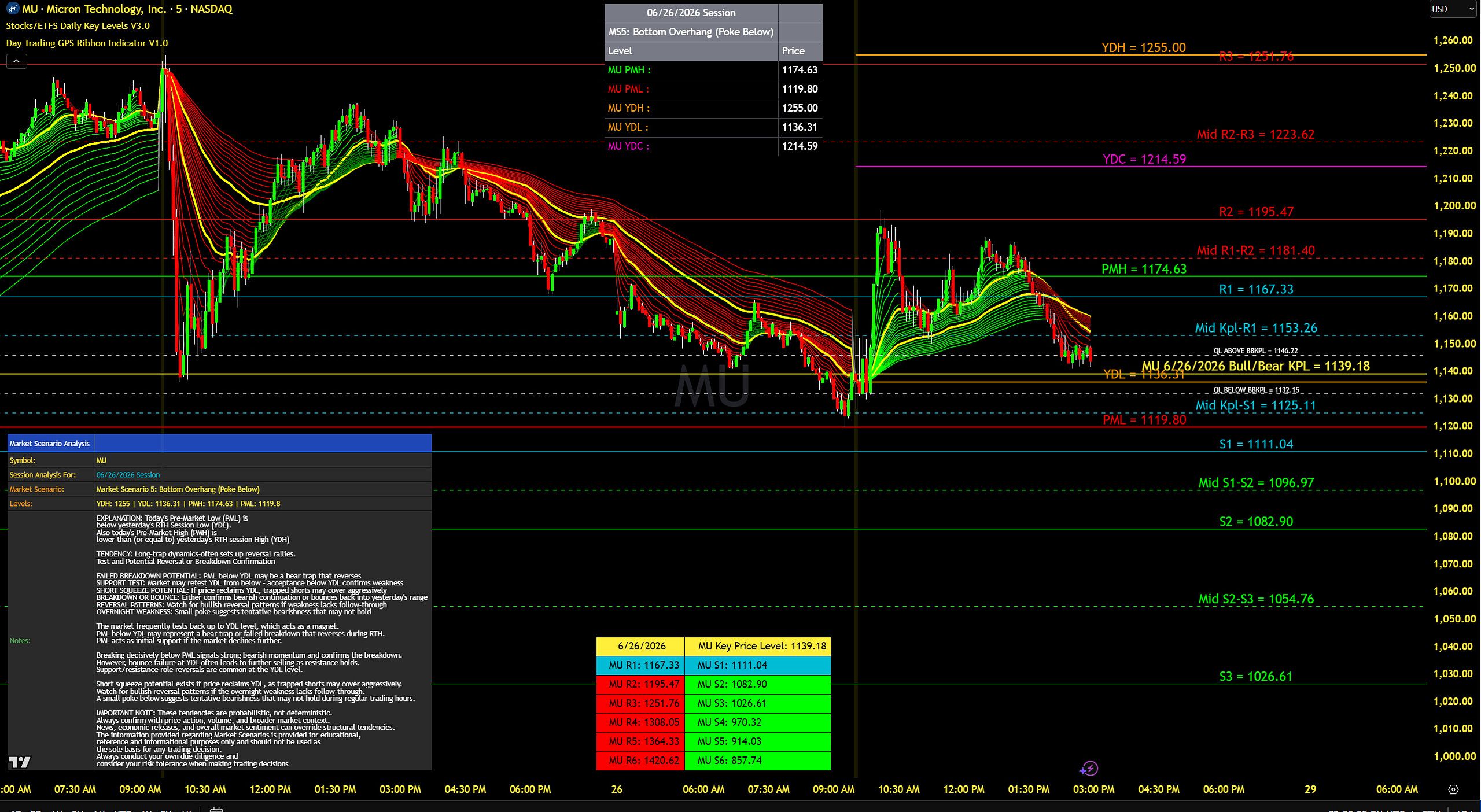Click the purple lightning sparkle icon
The width and height of the screenshot is (1481, 812).
[1089, 769]
